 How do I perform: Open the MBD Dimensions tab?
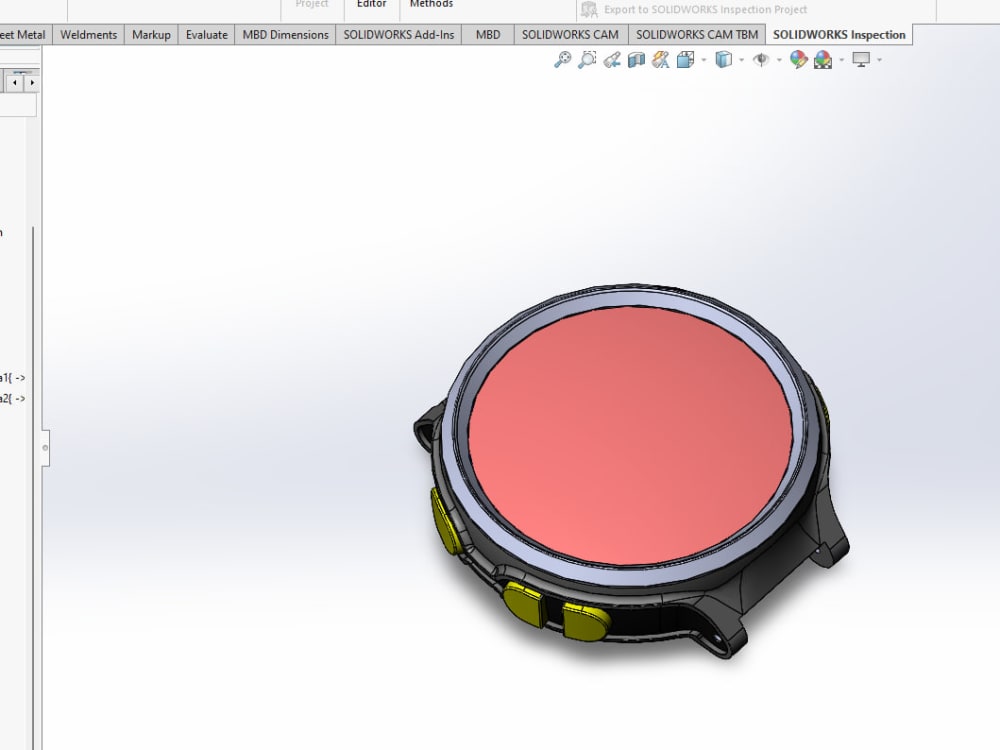click(285, 34)
